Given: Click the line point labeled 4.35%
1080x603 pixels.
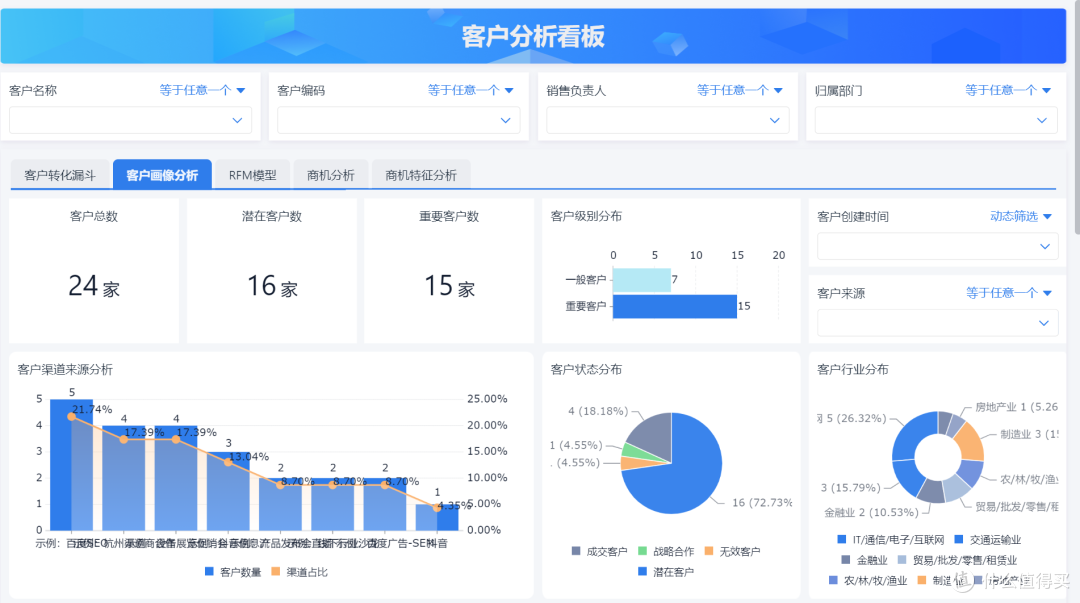Looking at the screenshot, I should tap(437, 507).
